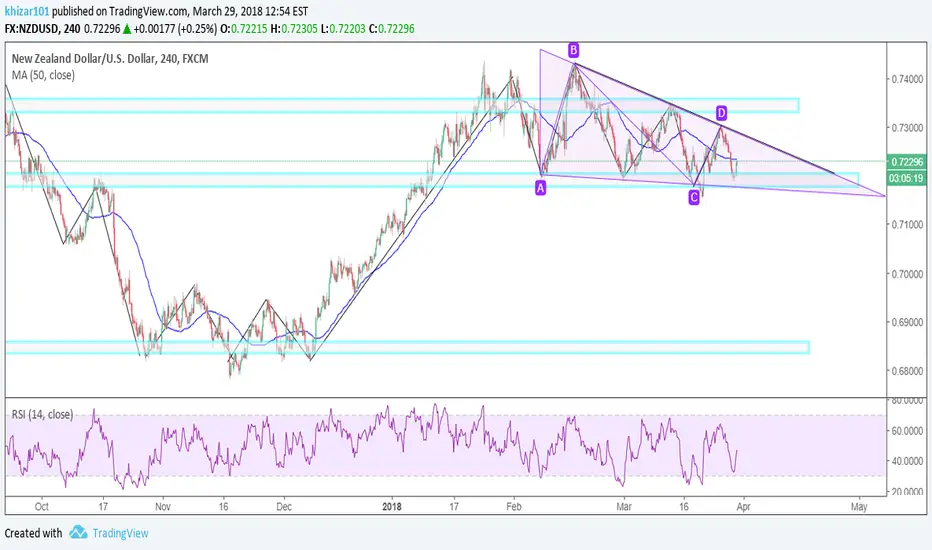Click the May date axis label
The image size is (932, 550).
click(x=859, y=507)
